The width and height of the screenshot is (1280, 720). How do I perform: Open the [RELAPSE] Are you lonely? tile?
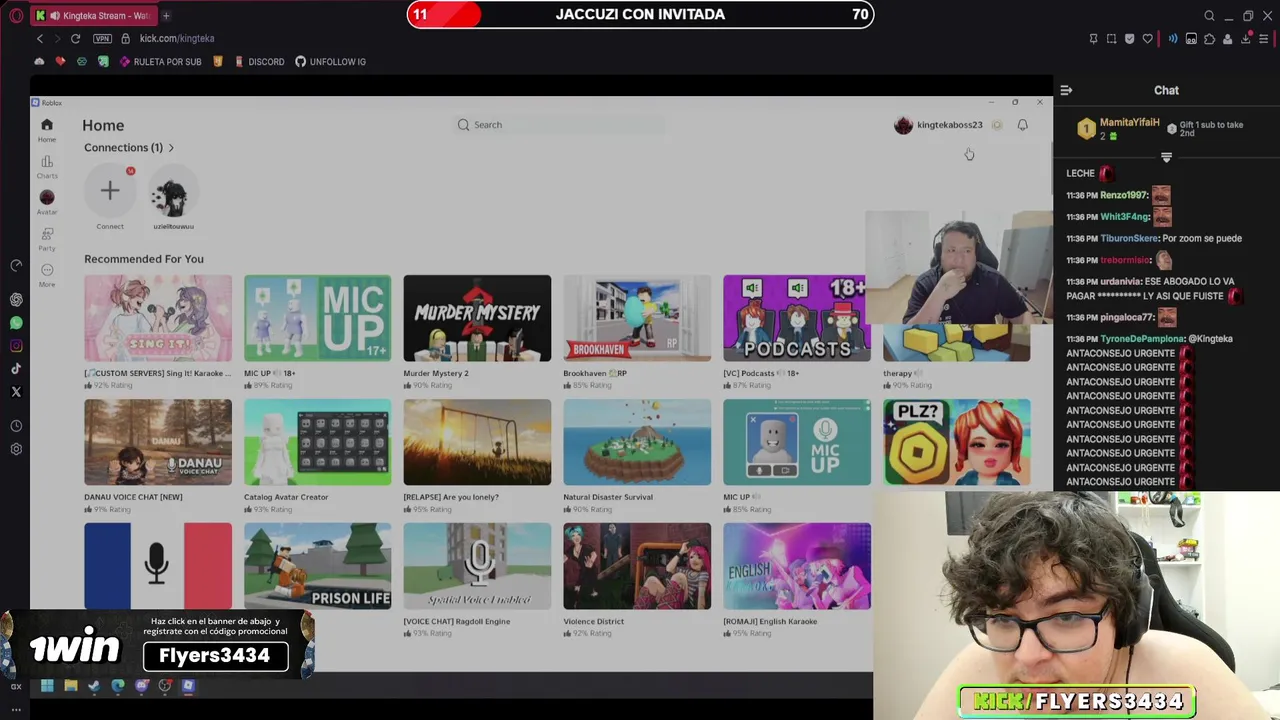point(477,442)
